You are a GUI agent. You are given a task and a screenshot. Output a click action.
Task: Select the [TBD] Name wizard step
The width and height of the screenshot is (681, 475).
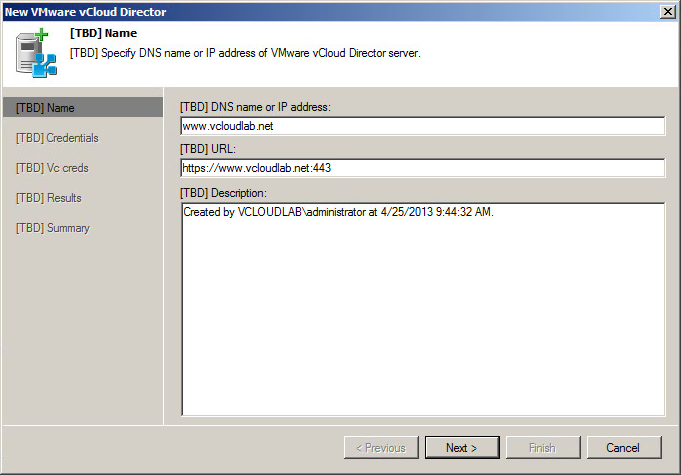point(83,108)
